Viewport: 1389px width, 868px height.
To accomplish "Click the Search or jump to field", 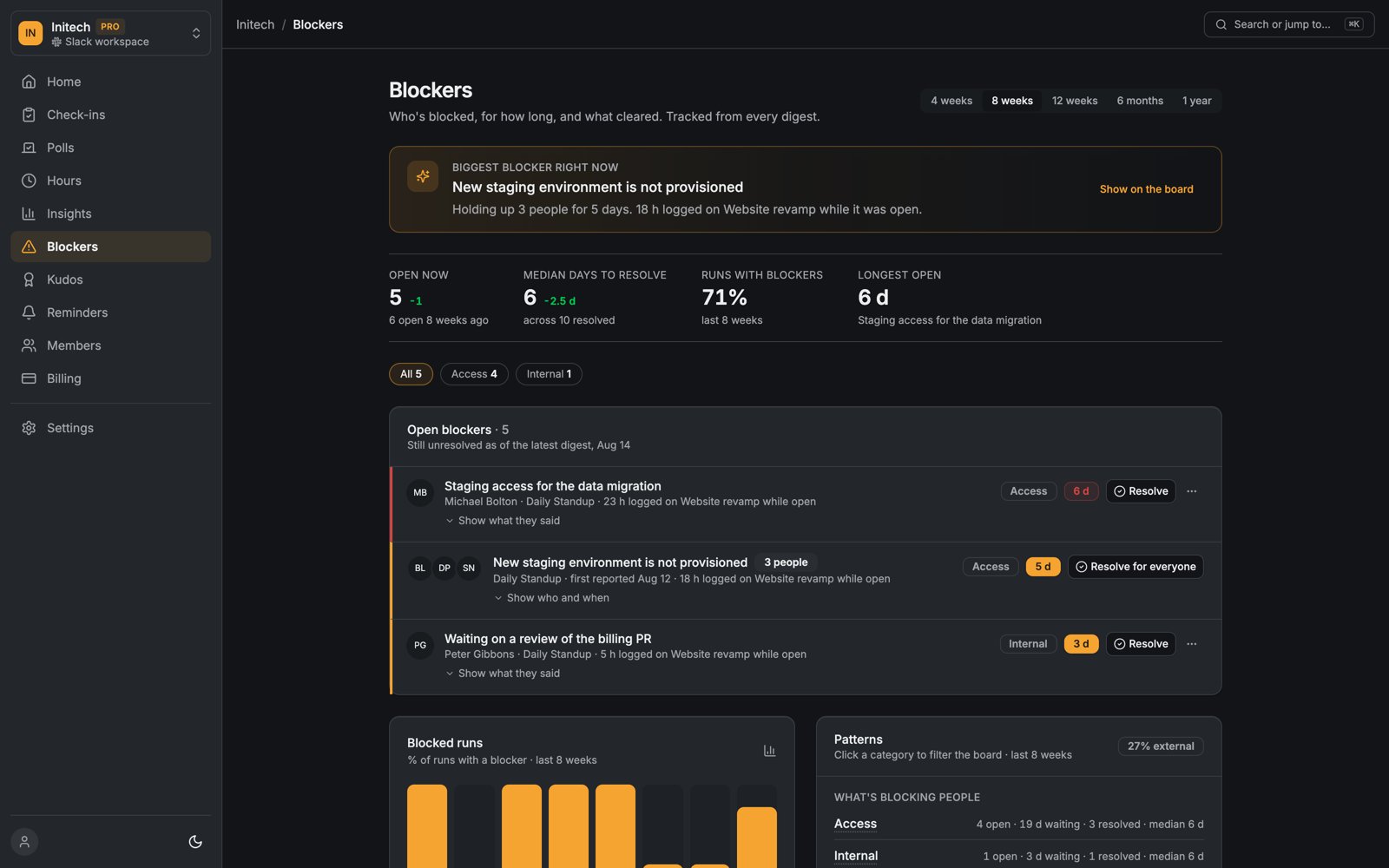I will point(1288,24).
